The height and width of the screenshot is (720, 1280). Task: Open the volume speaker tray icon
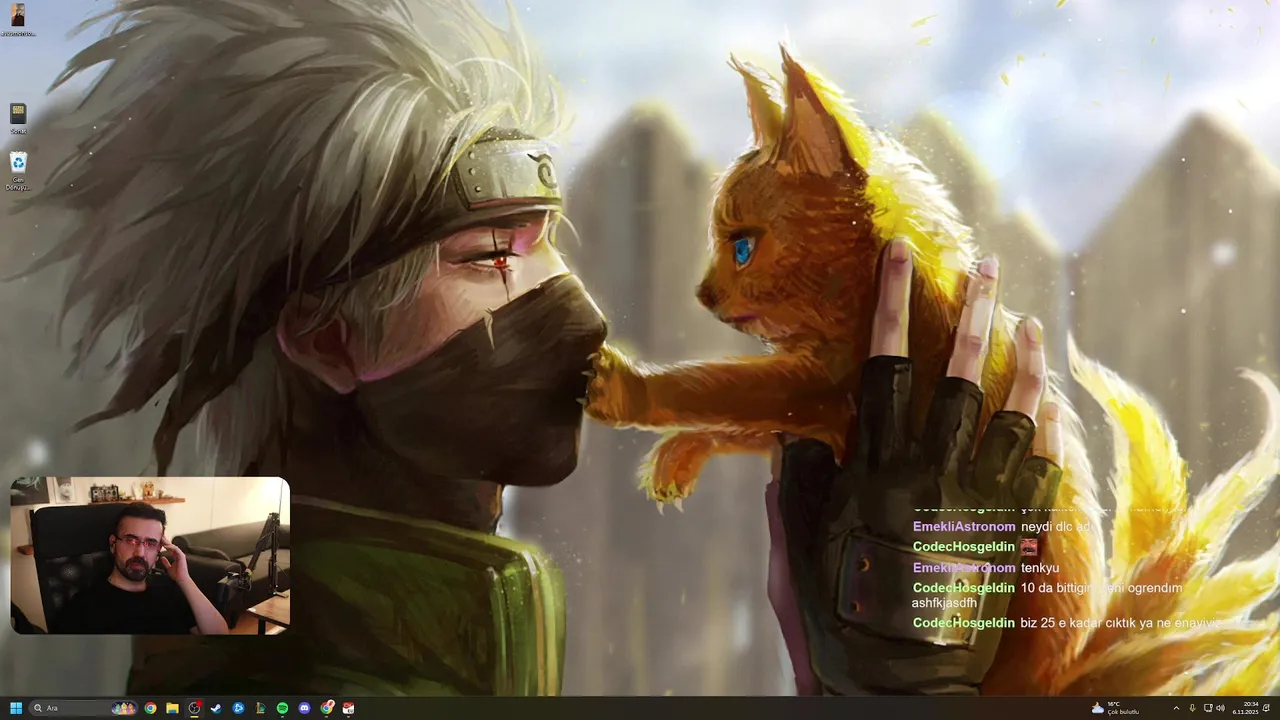tap(1220, 708)
